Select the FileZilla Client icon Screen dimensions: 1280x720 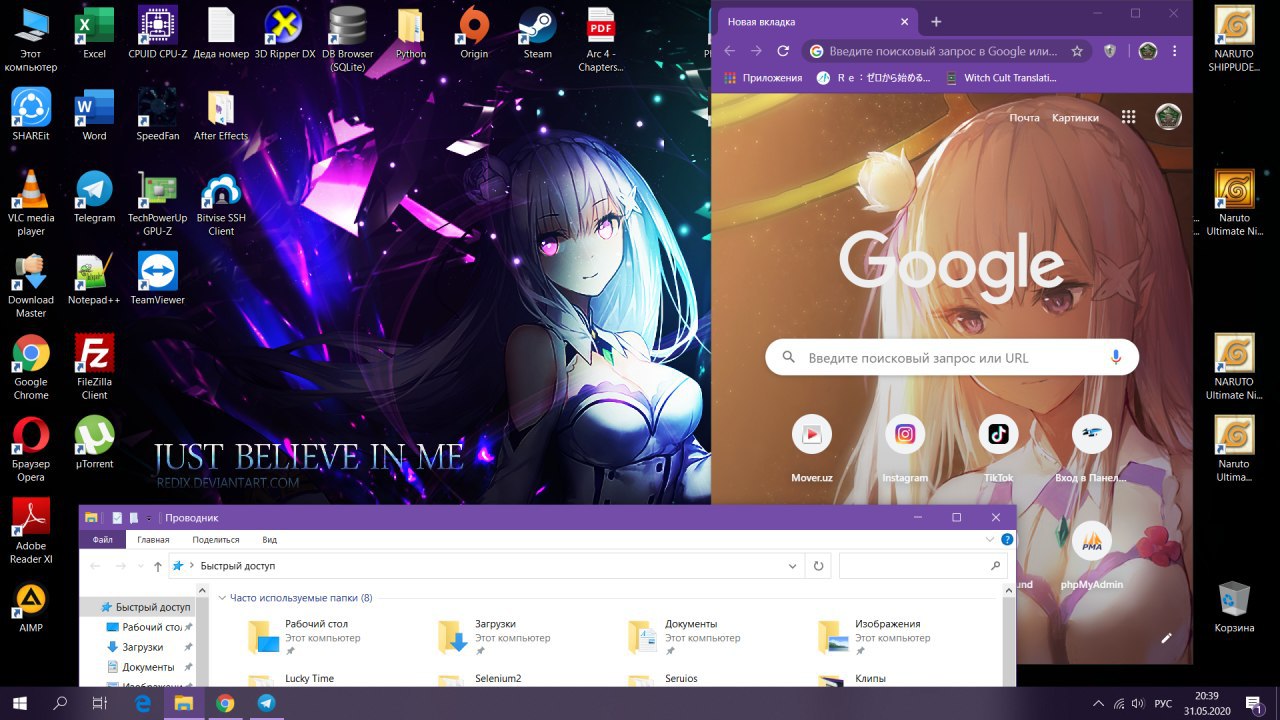(x=94, y=368)
